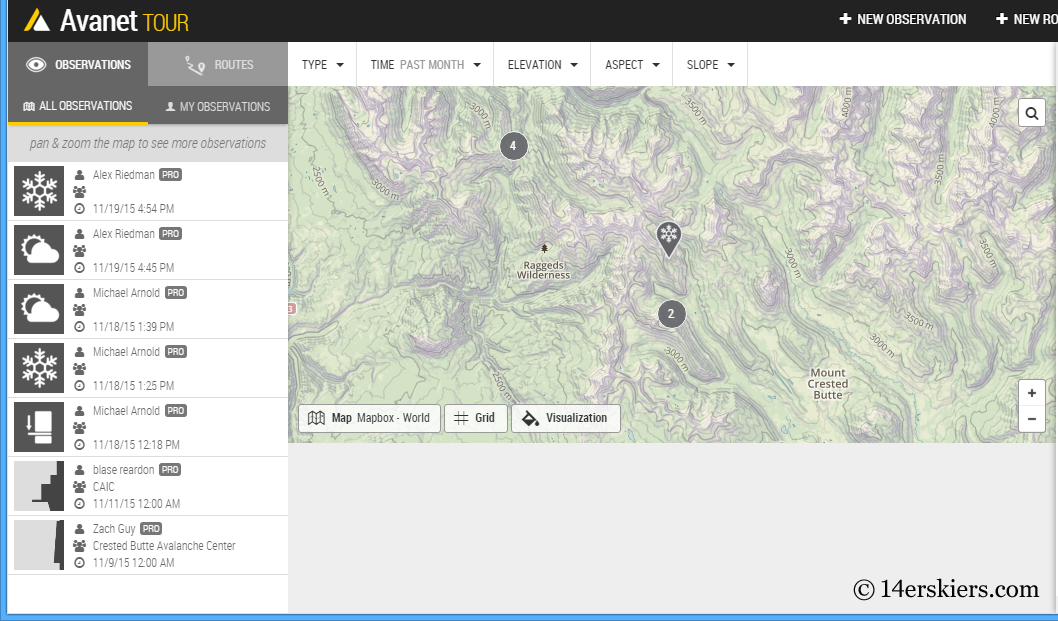The height and width of the screenshot is (621, 1058).
Task: Click the route icon in Routes tab
Action: click(x=195, y=65)
